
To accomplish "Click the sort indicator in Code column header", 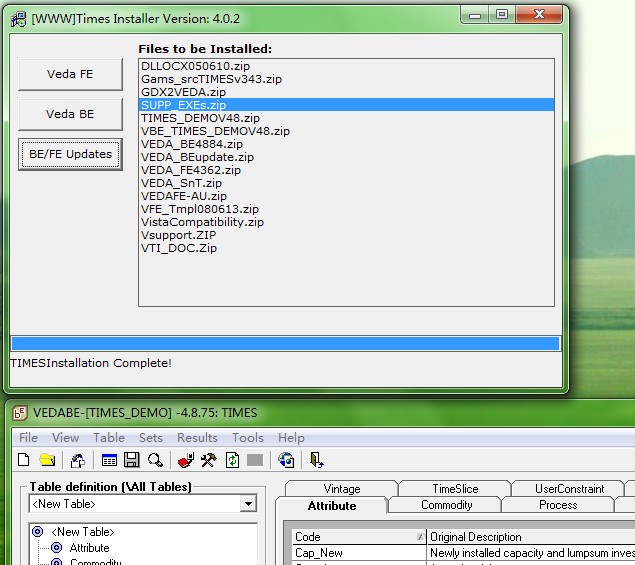I will pyautogui.click(x=420, y=537).
